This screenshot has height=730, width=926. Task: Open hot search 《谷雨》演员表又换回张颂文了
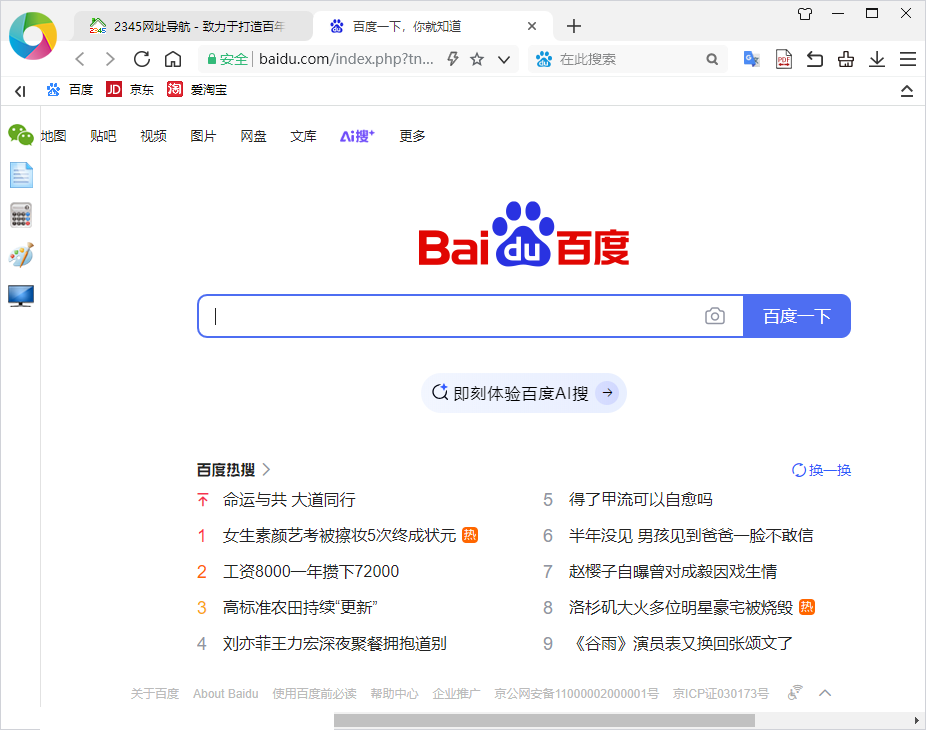point(680,643)
